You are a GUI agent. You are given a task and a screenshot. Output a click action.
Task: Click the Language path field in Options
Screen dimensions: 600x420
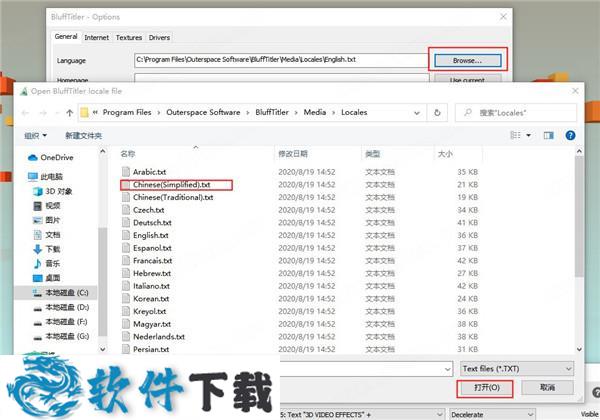281,60
